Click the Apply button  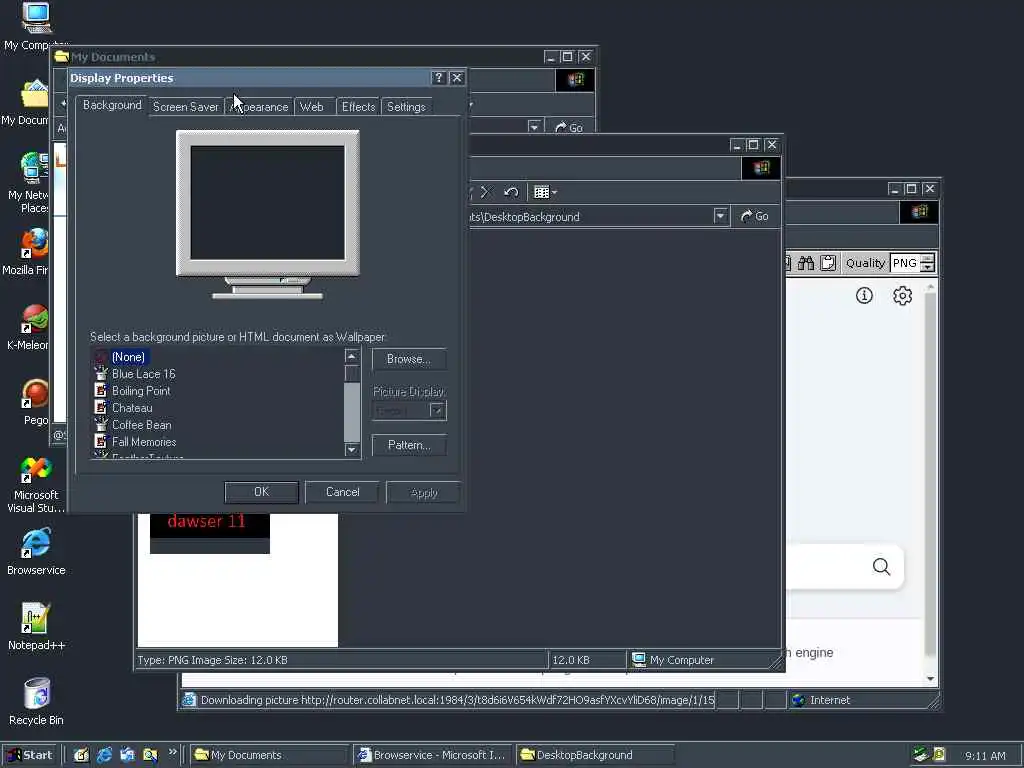(424, 493)
